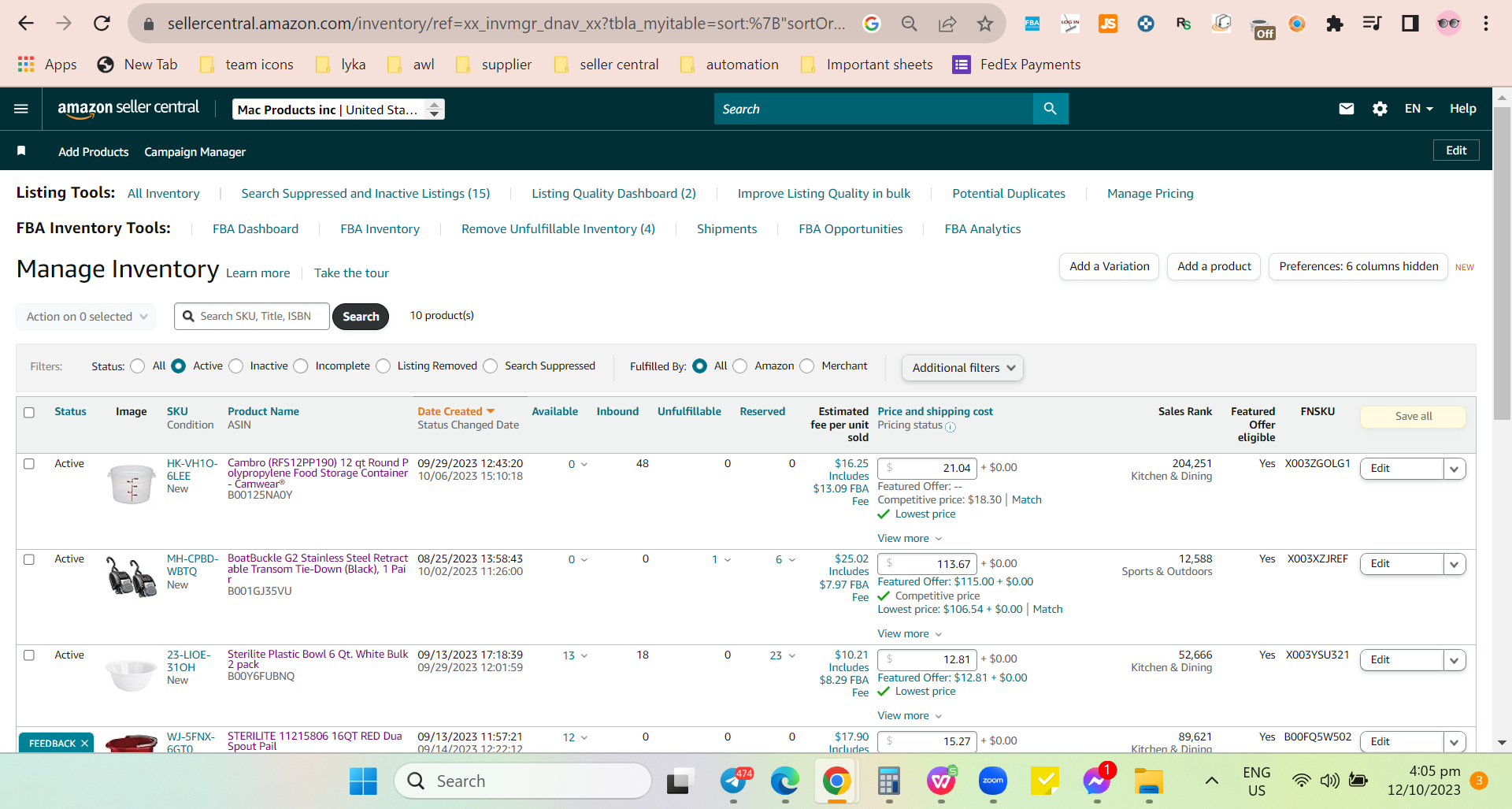Select checkbox for BoatBuckle tie-down row
The height and width of the screenshot is (809, 1512).
point(29,559)
